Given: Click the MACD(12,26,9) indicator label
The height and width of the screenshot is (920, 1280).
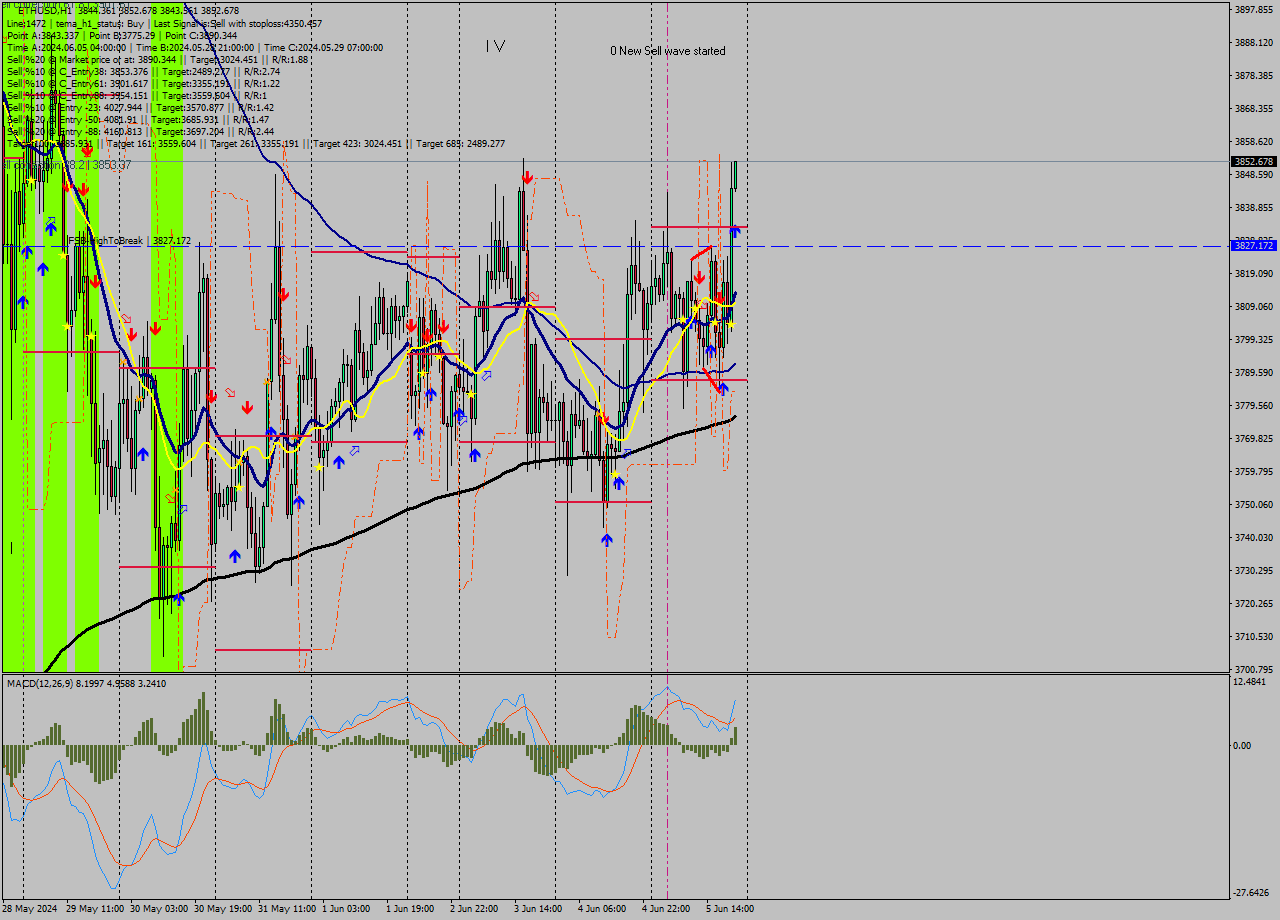Looking at the screenshot, I should [x=86, y=683].
